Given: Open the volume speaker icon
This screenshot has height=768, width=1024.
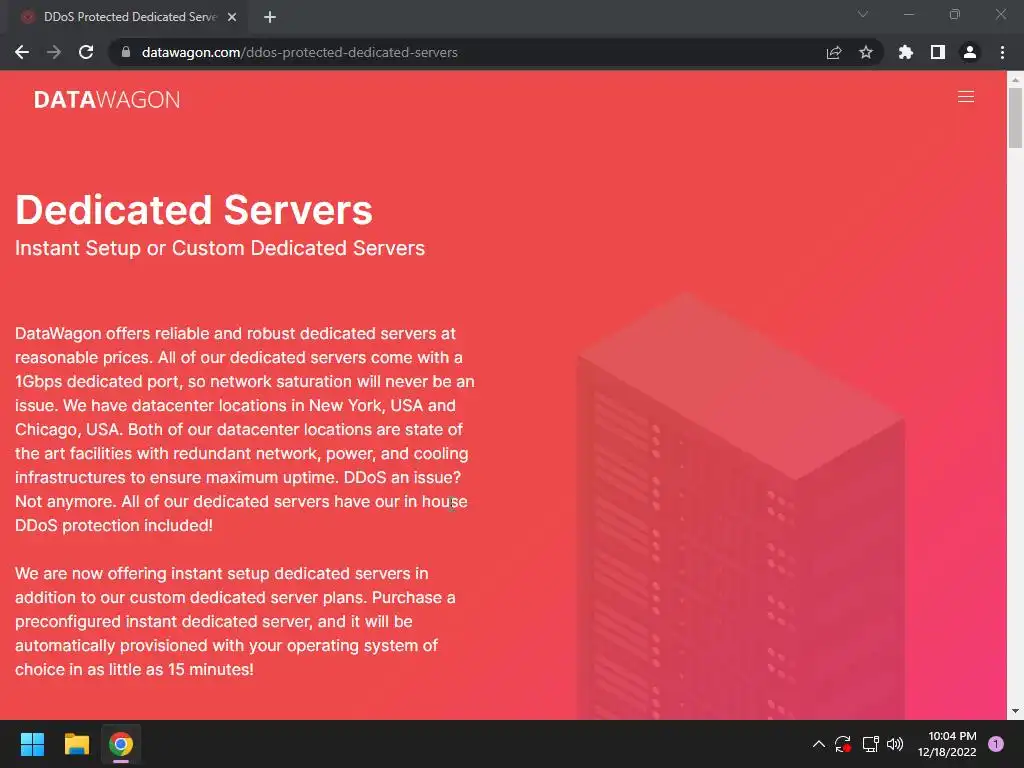Looking at the screenshot, I should tap(895, 744).
